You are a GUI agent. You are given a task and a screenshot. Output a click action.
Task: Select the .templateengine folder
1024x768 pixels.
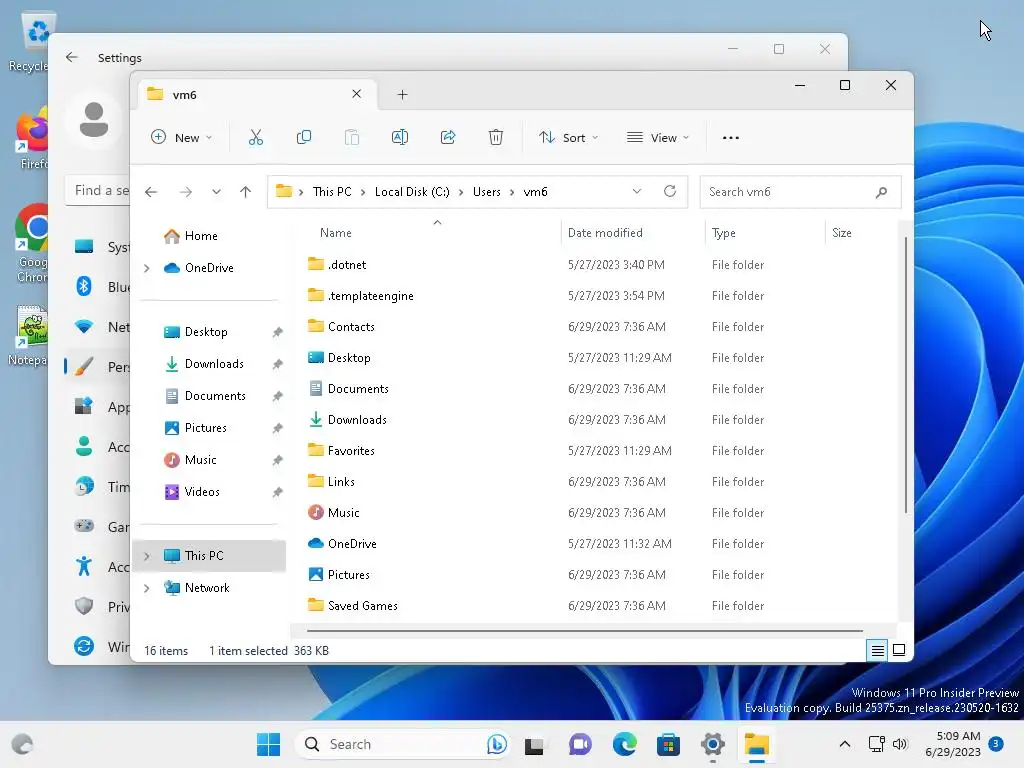click(x=370, y=296)
